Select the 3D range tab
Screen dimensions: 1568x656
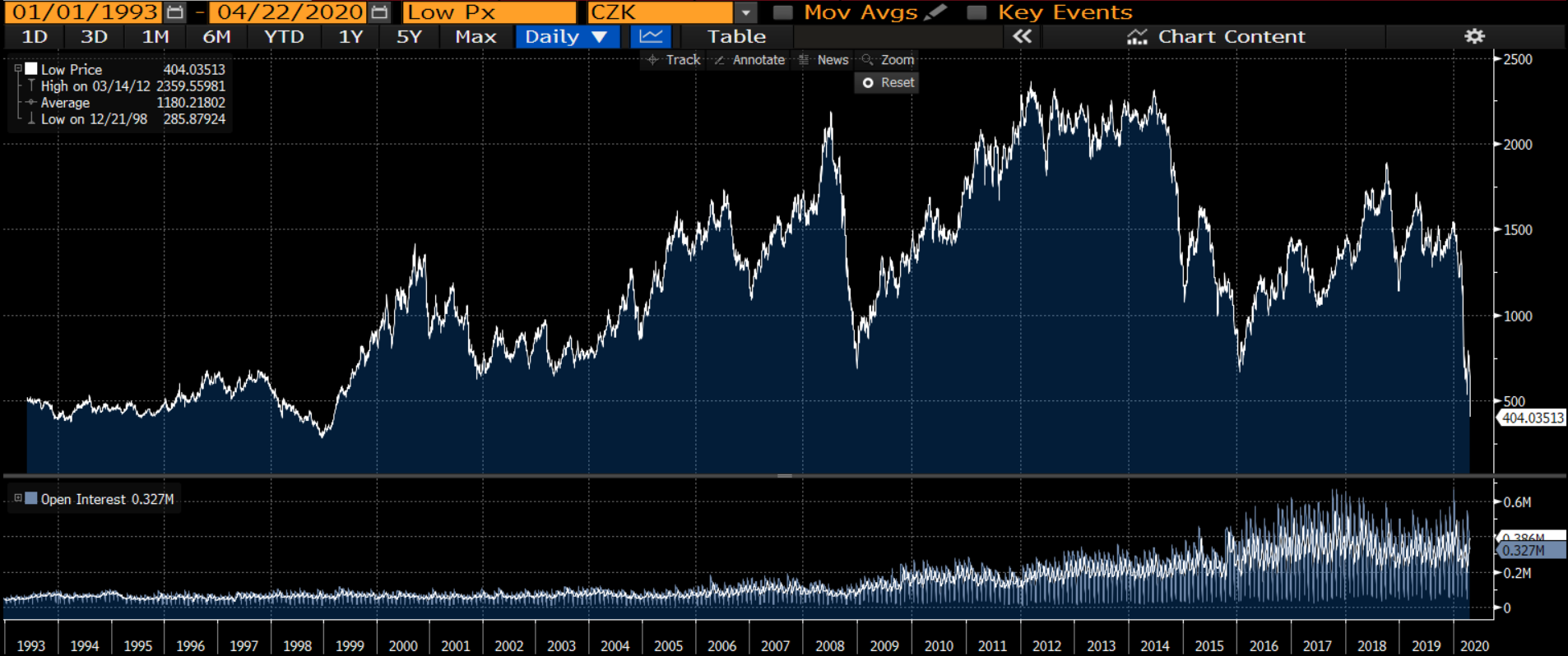[94, 36]
